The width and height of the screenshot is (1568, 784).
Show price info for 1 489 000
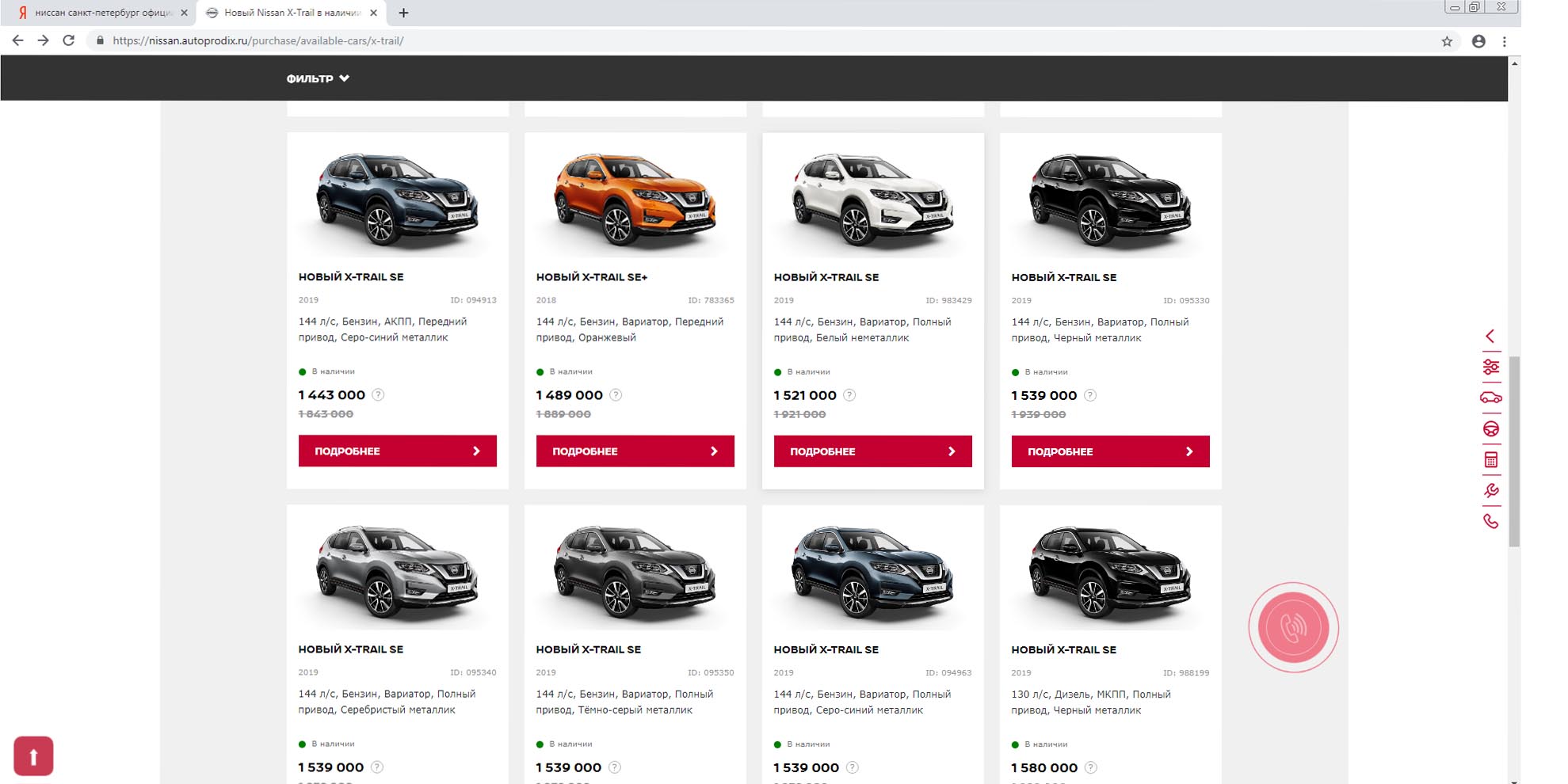pyautogui.click(x=616, y=394)
